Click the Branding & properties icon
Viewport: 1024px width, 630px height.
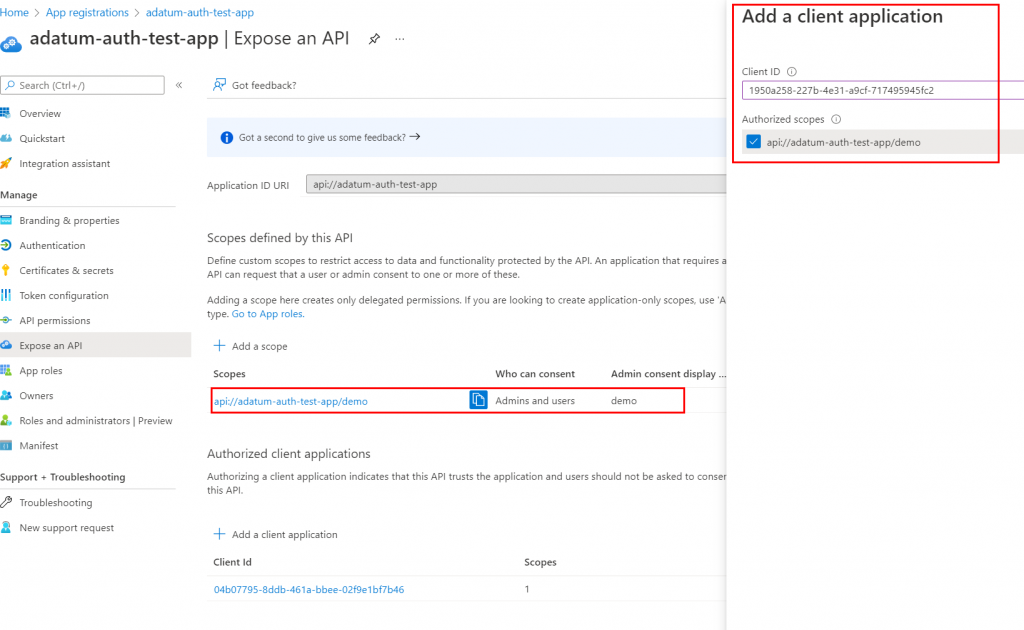click(x=6, y=220)
